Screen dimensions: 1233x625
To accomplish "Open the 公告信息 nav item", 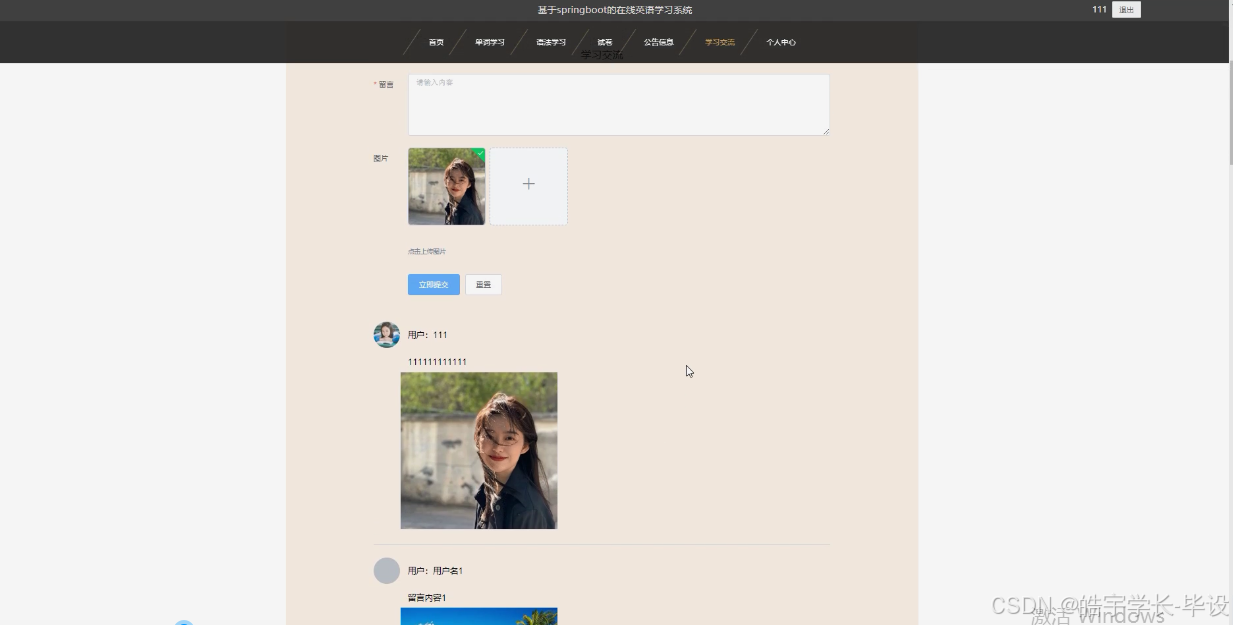I will point(658,42).
